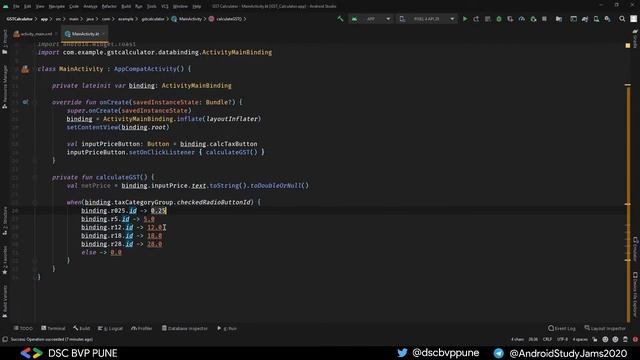This screenshot has height=360, width=640.
Task: Open the Layout Inspector
Action: [x=605, y=328]
